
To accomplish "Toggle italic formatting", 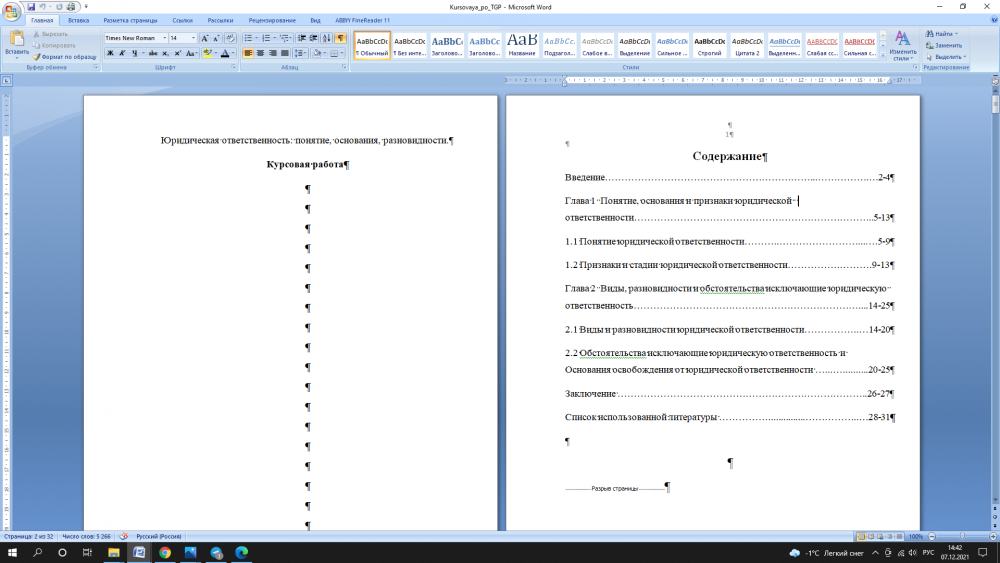I will click(x=122, y=53).
